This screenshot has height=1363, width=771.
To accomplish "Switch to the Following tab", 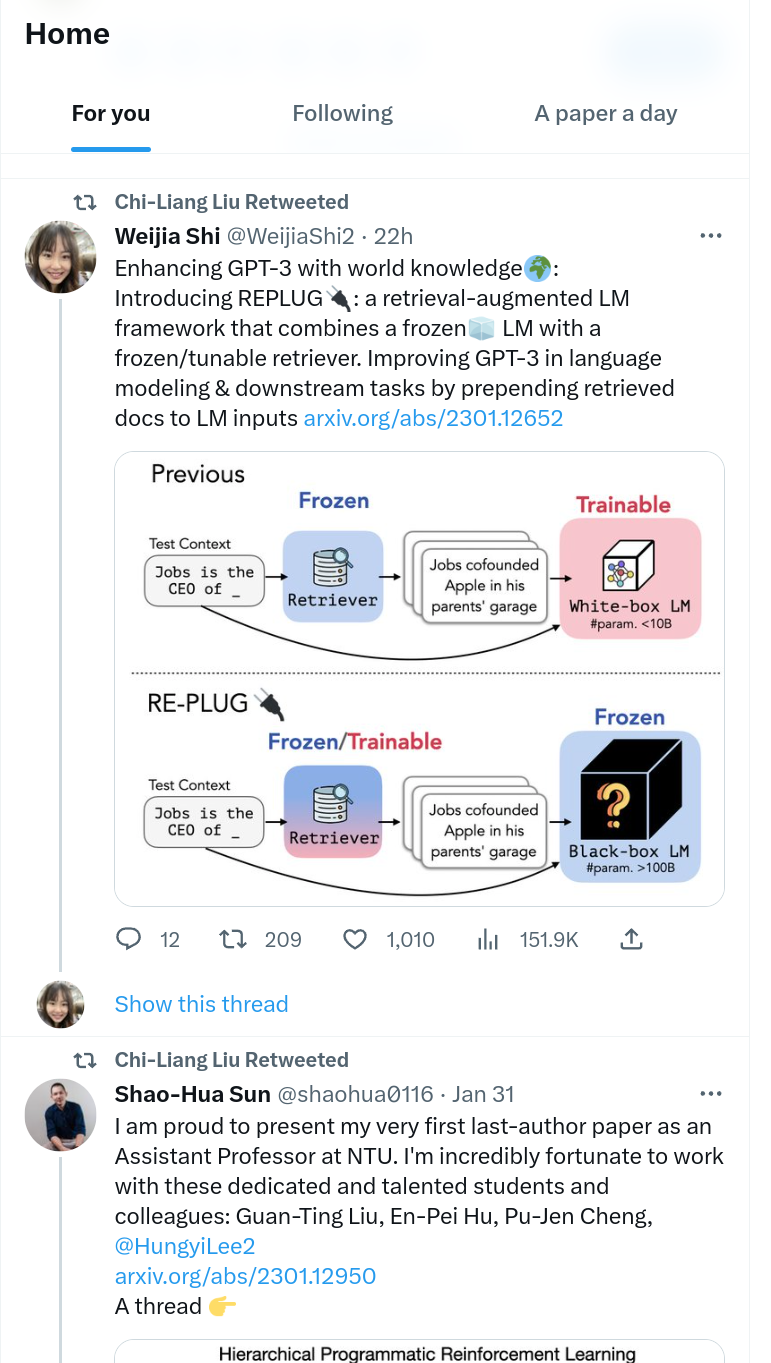I will [342, 114].
